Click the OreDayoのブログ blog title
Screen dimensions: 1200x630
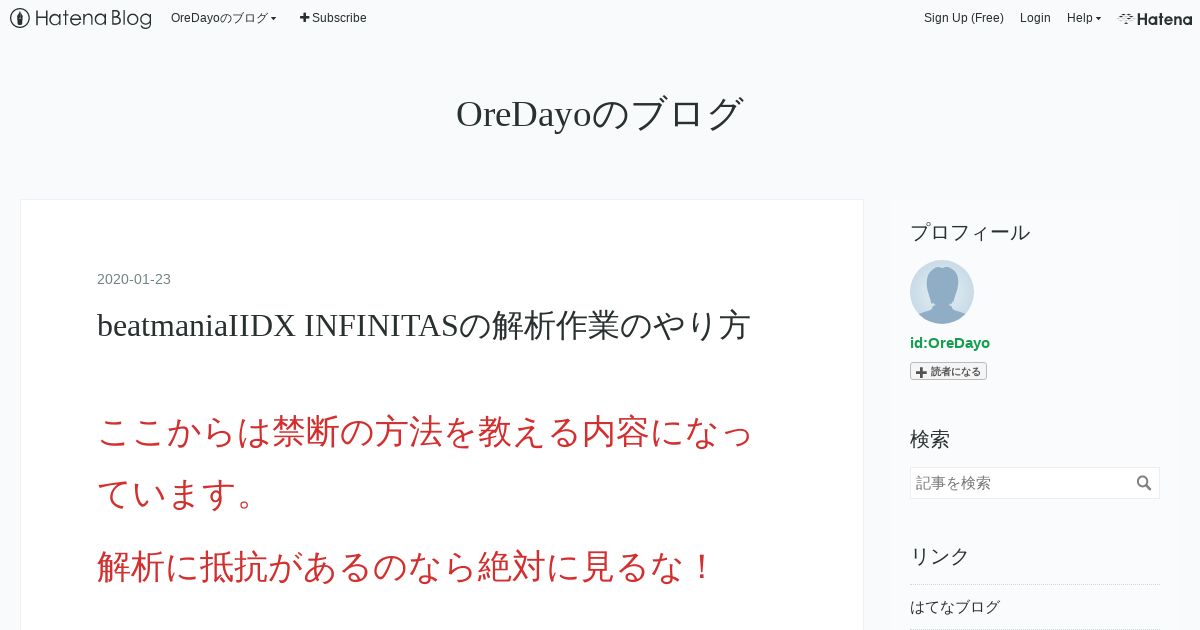[x=600, y=114]
